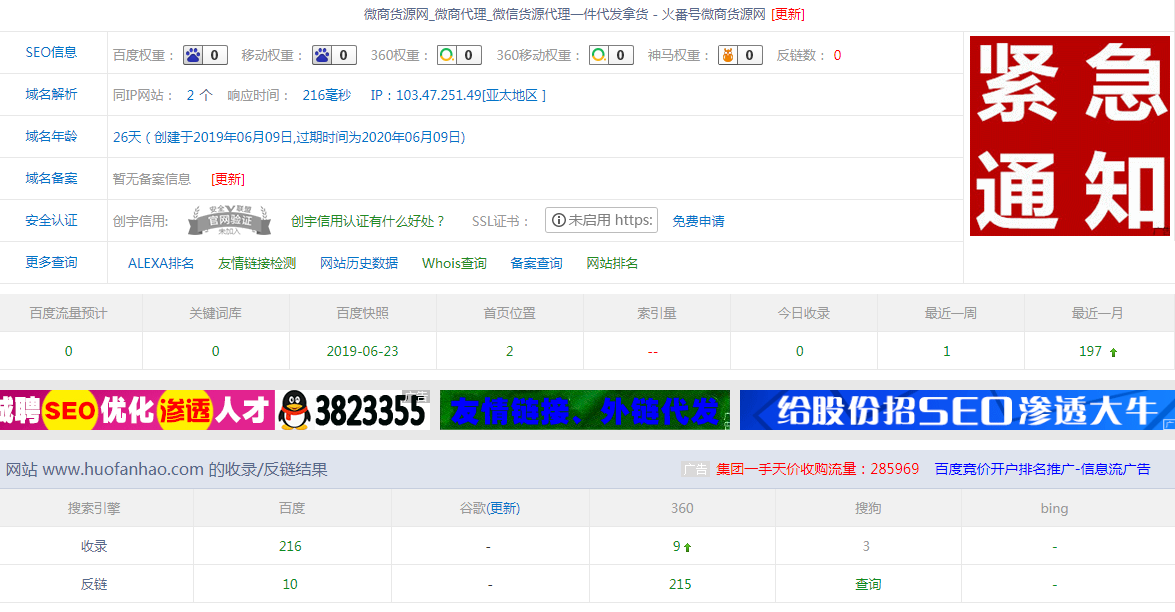
Task: Open the ALEXA排名 query
Action: 161,263
